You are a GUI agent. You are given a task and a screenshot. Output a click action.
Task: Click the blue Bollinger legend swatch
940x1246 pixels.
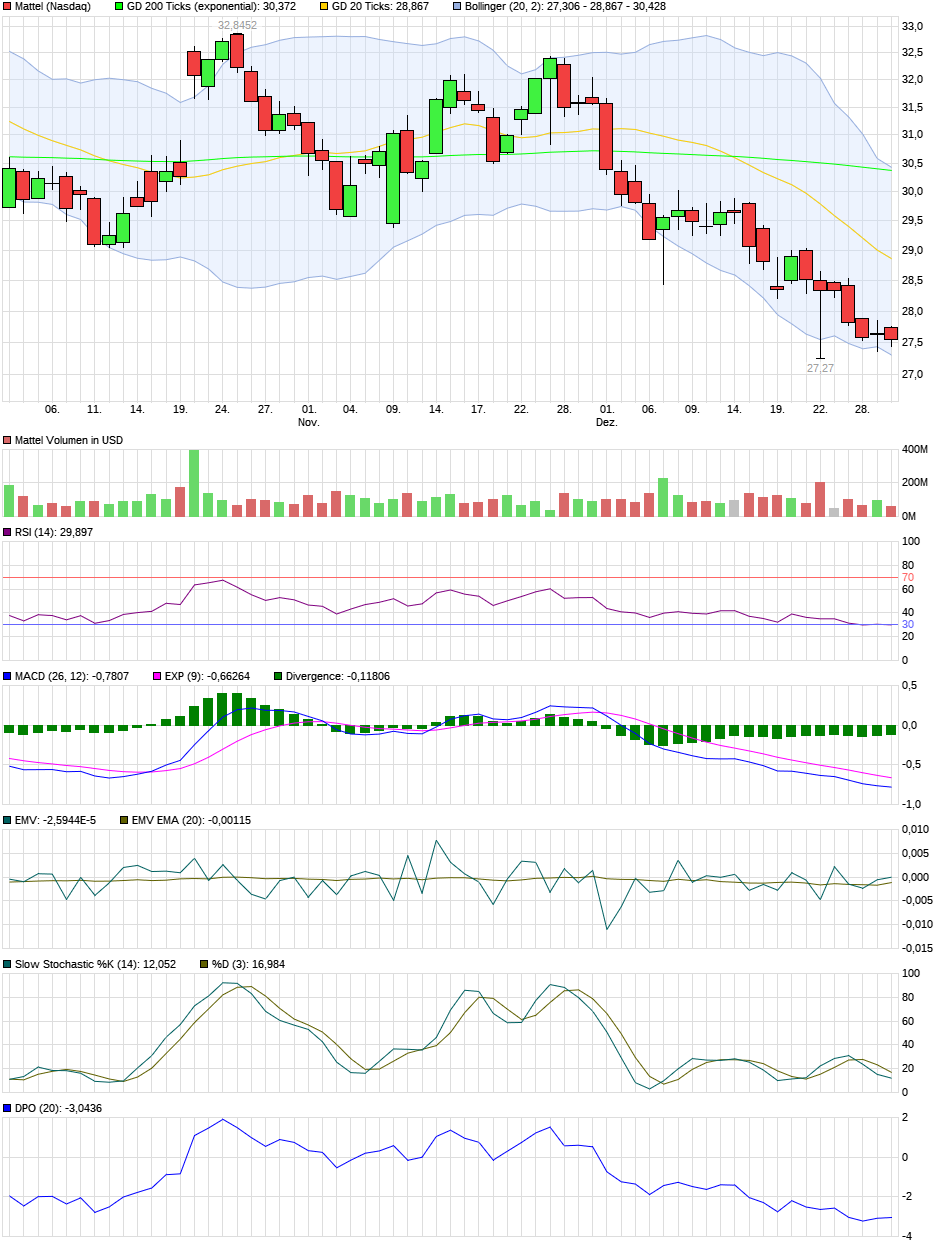tap(458, 6)
